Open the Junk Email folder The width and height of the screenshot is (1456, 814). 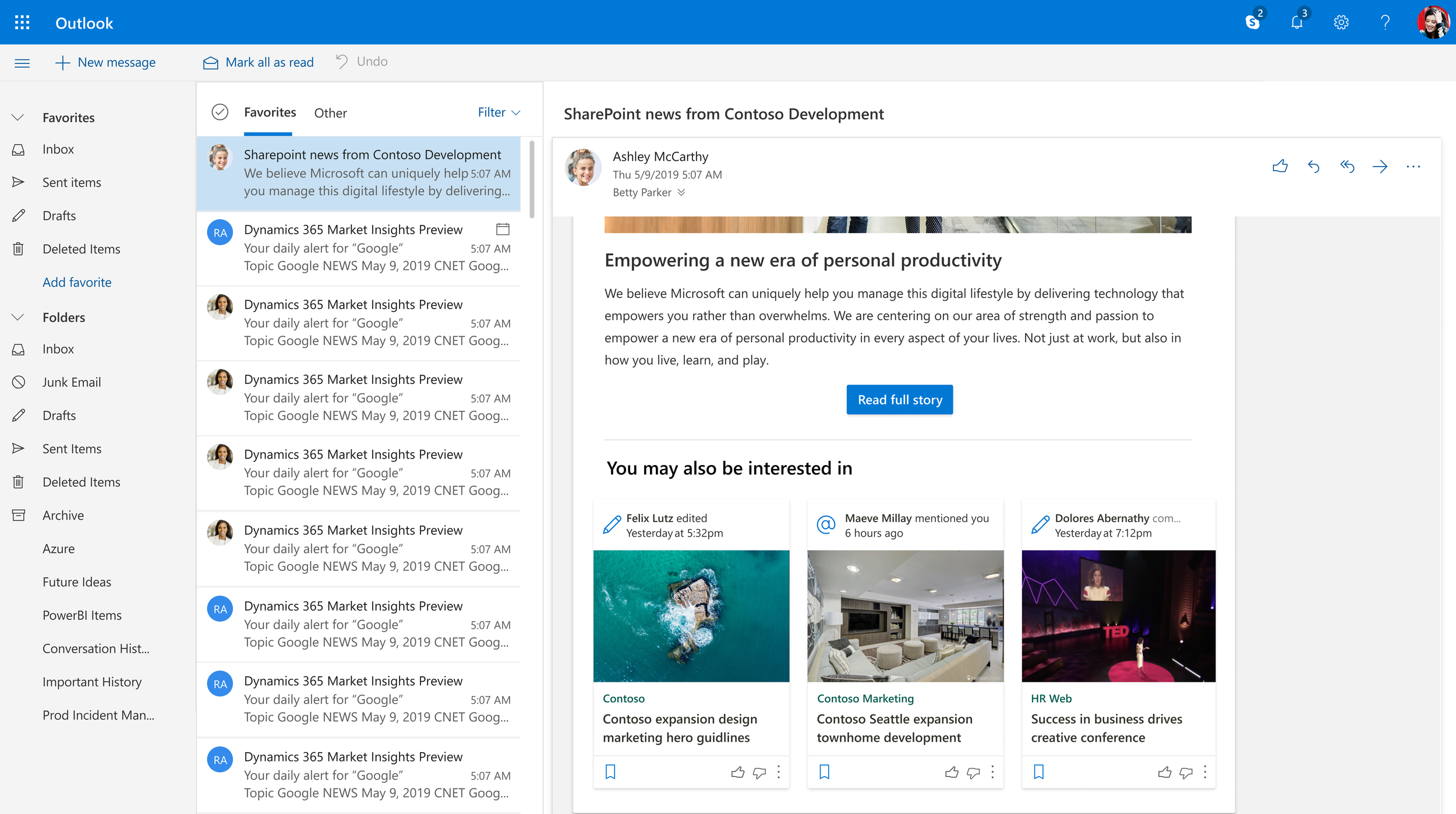pos(71,382)
